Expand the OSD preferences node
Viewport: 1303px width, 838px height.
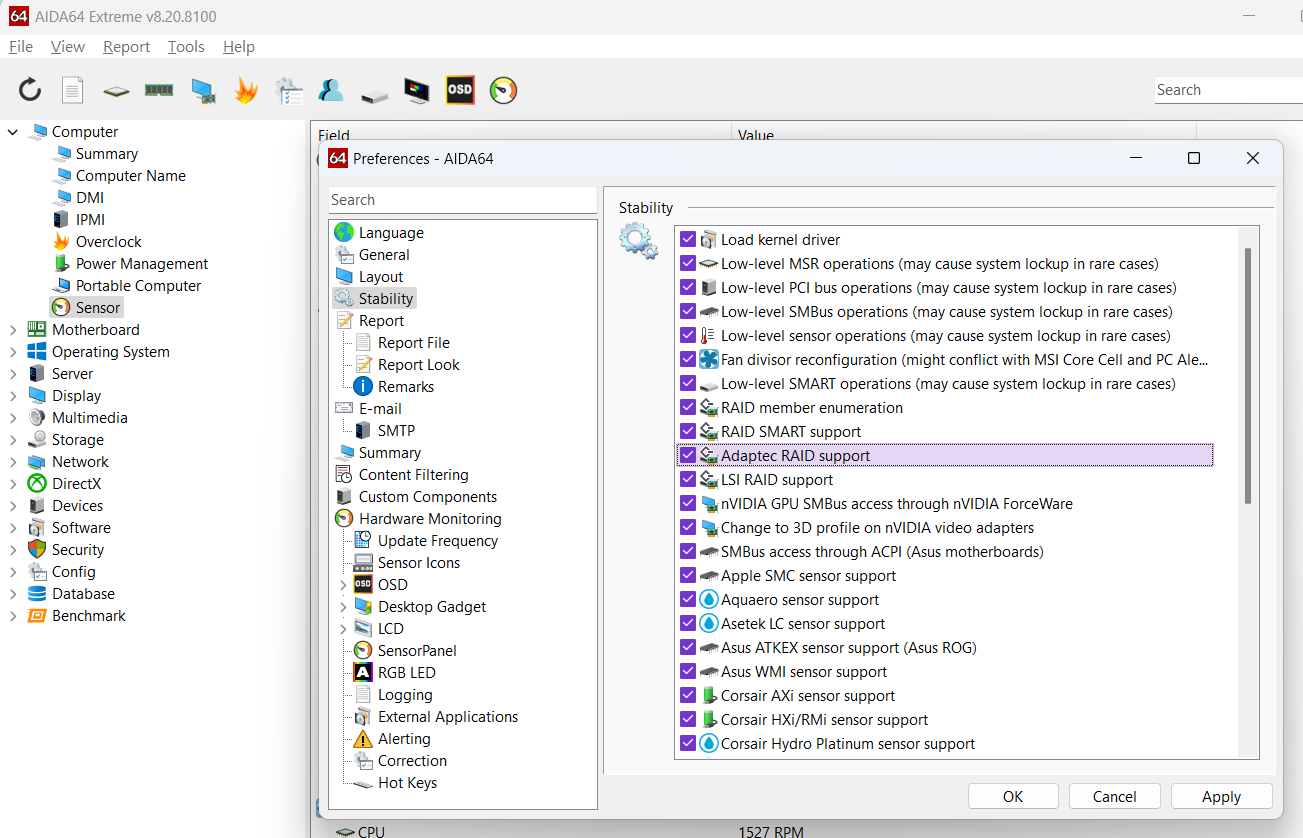pos(343,585)
